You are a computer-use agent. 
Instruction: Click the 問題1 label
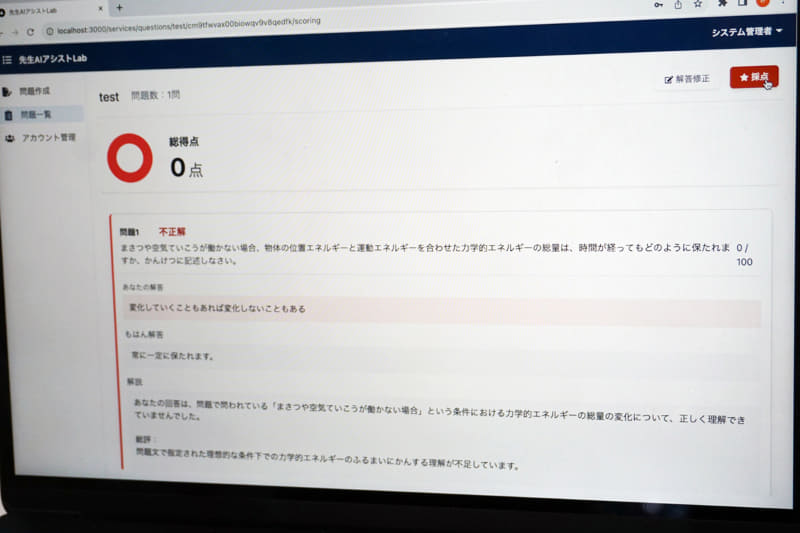(x=130, y=233)
